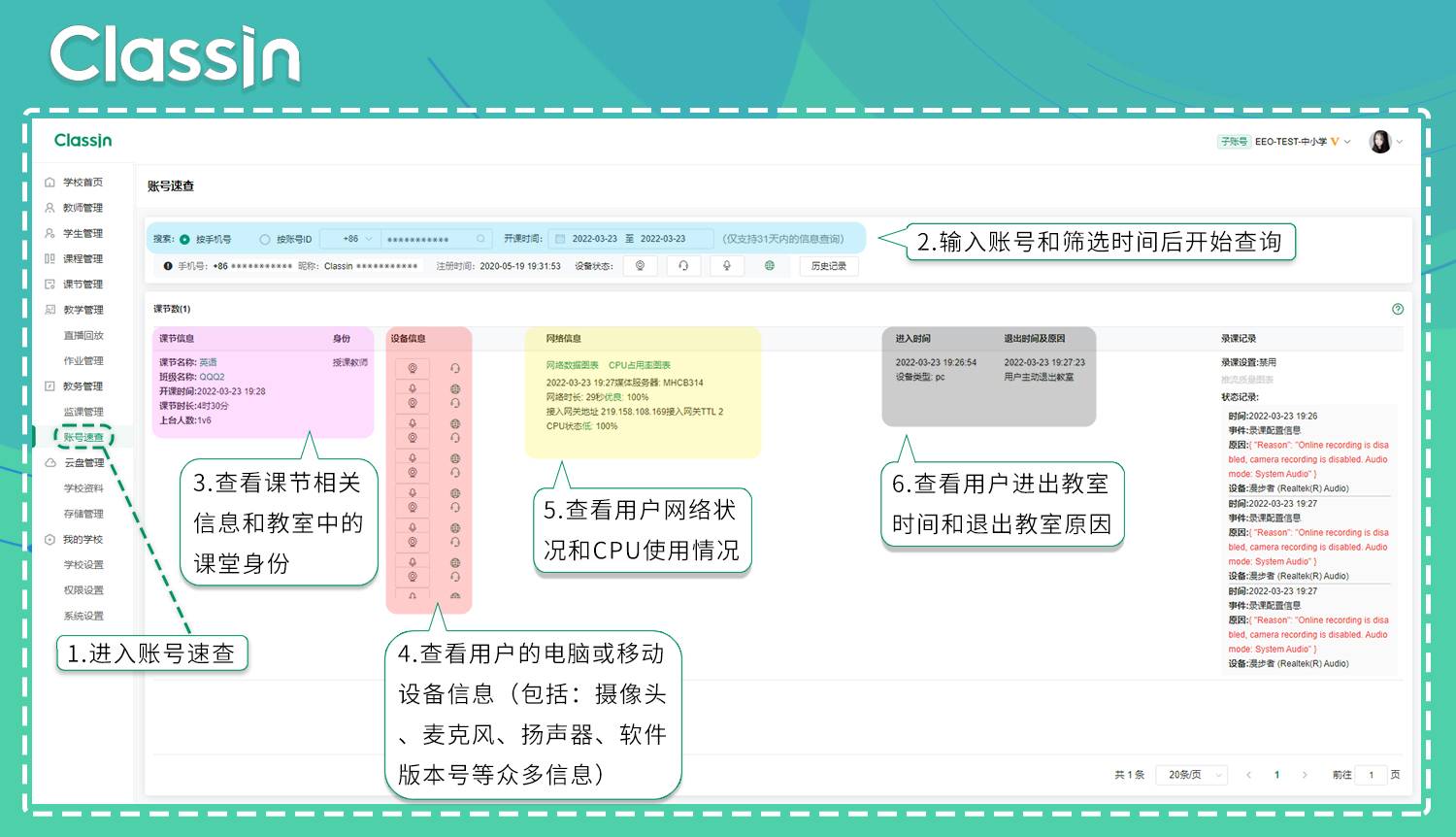Screen dimensions: 1456x837
Task: Open 课节管理 in the sidebar
Action: (83, 285)
